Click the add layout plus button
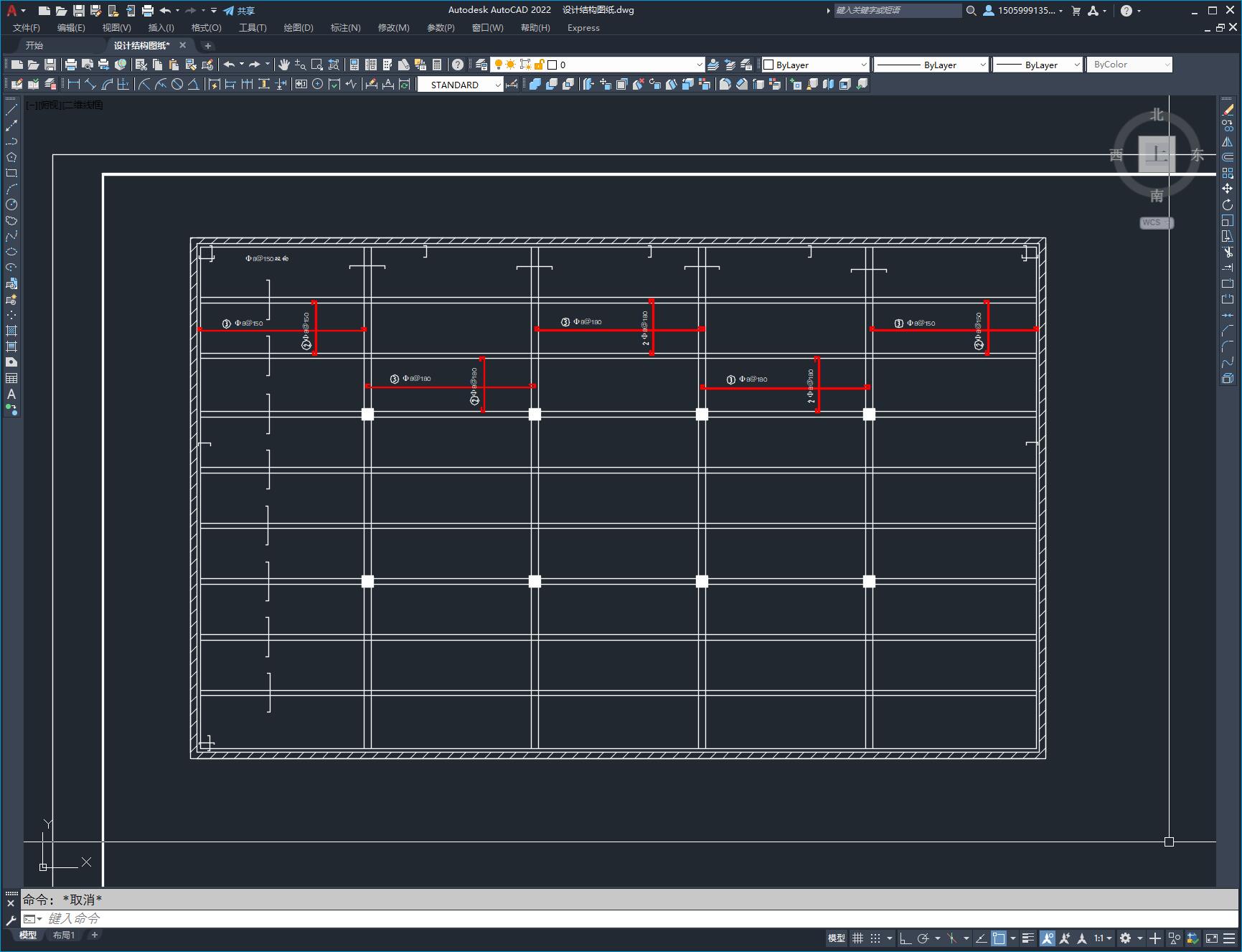This screenshot has width=1242, height=952. point(94,935)
